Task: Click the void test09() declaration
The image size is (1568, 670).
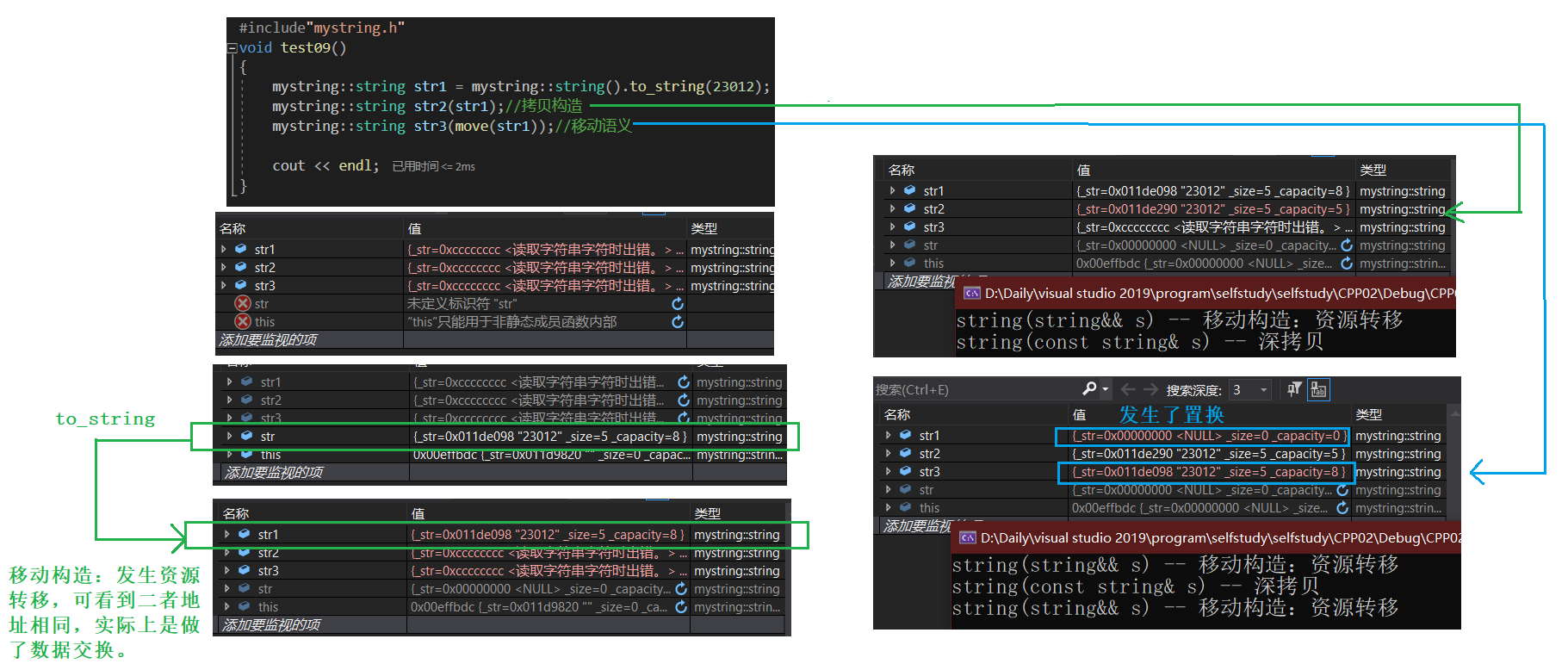Action: (x=292, y=47)
